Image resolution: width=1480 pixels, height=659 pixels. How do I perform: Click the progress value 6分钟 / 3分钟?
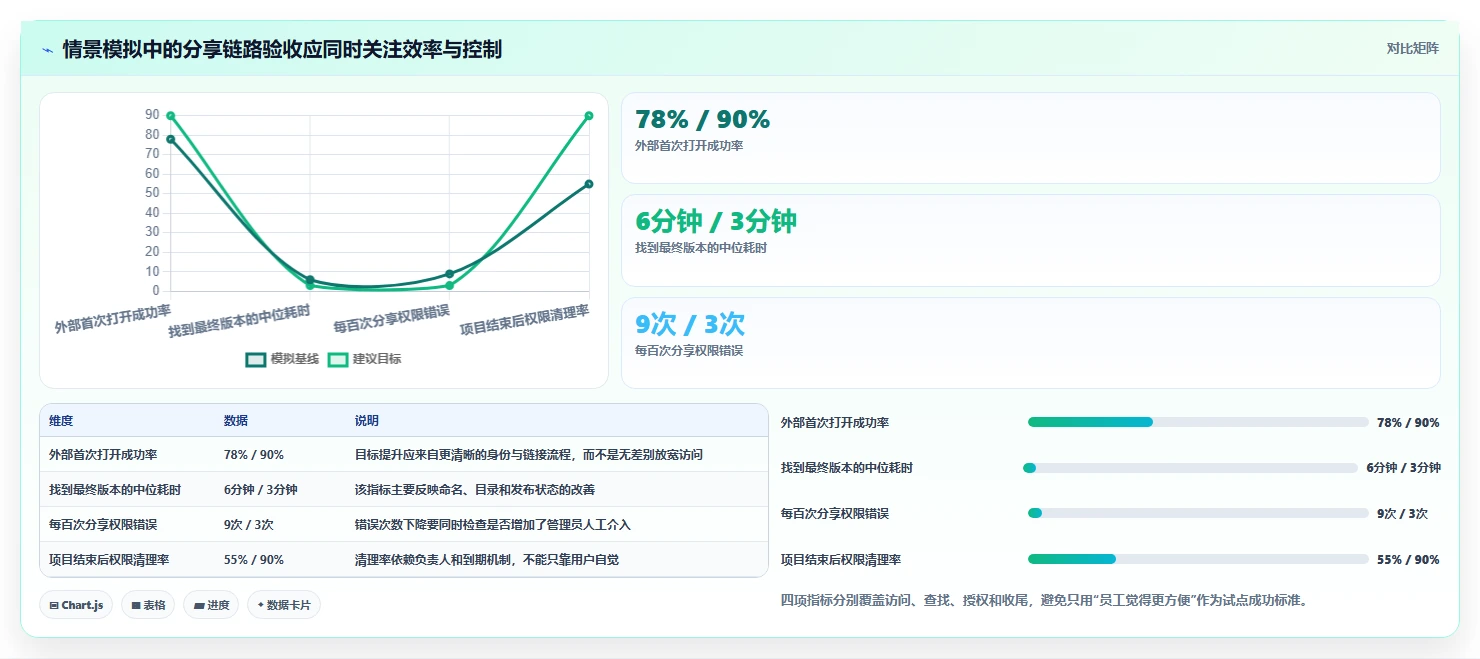[1404, 468]
